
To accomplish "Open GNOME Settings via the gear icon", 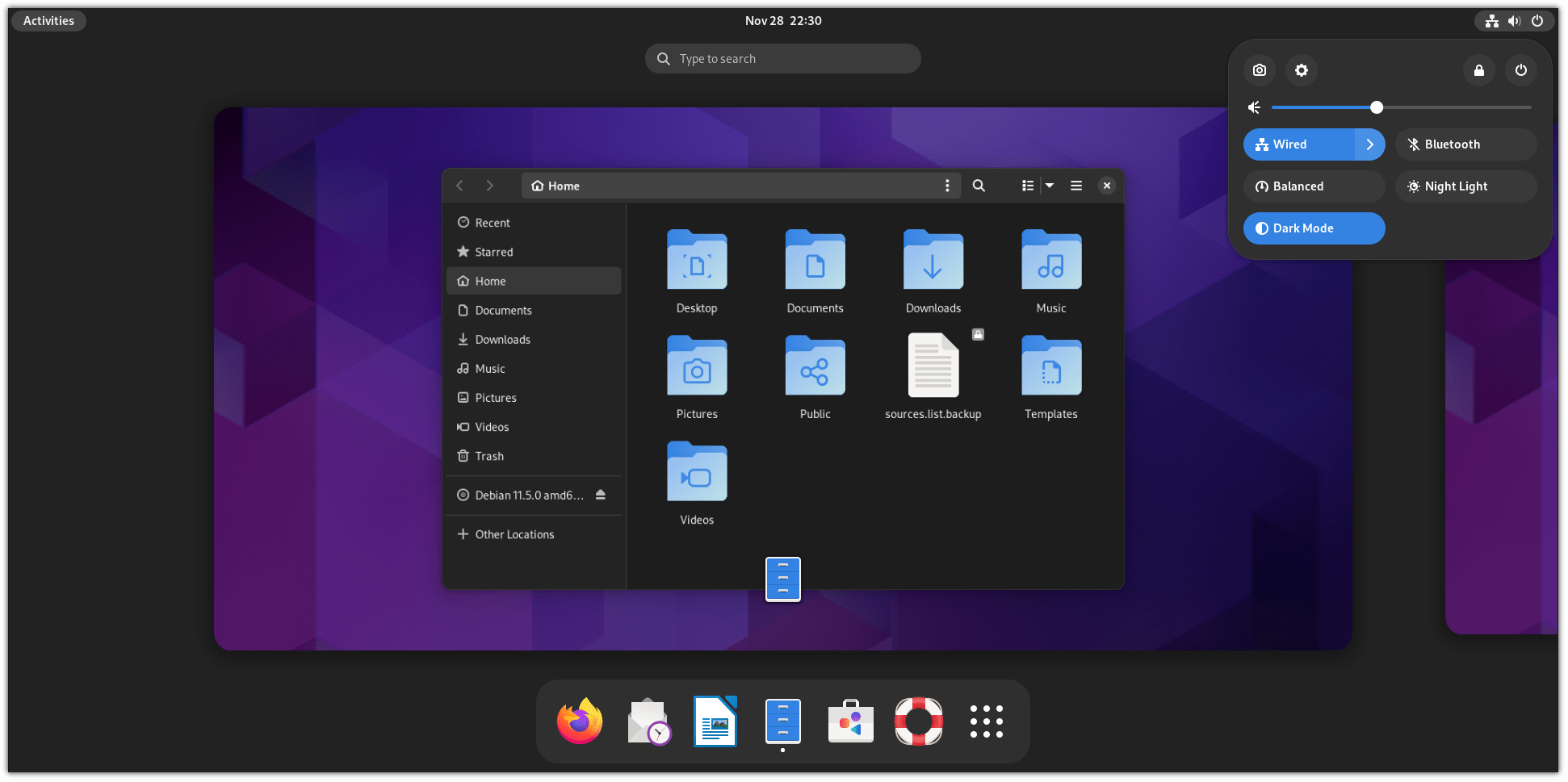I will coord(1301,70).
